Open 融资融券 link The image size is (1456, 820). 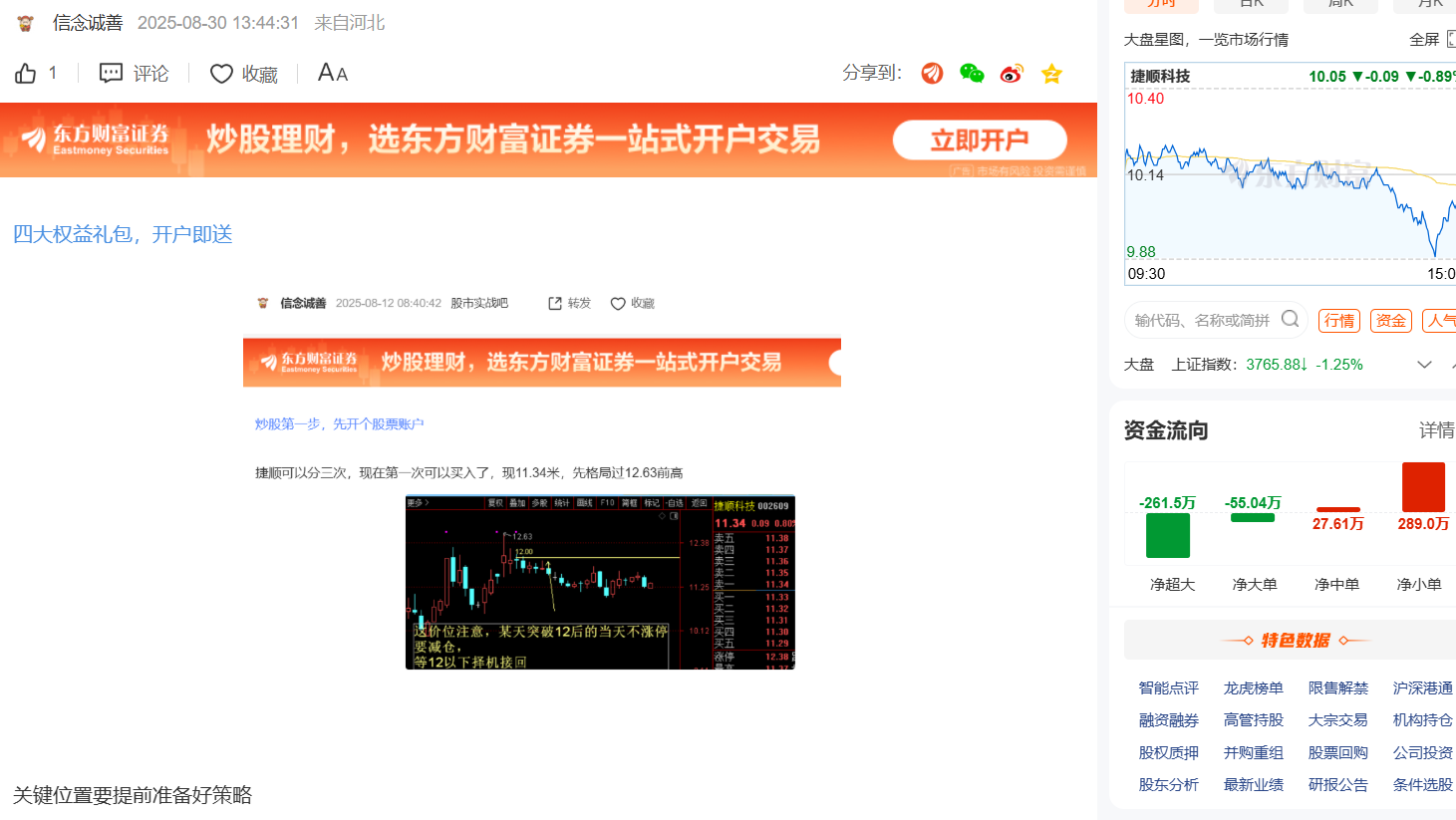[1169, 720]
